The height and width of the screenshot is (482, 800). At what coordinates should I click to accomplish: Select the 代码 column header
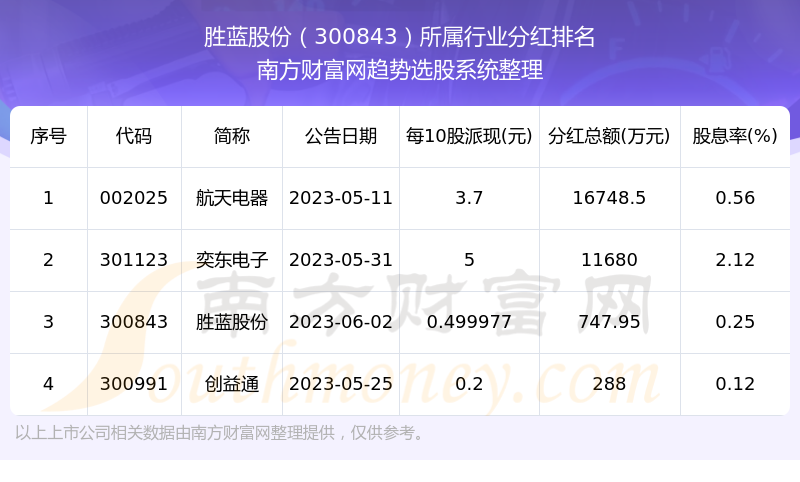[x=134, y=136]
